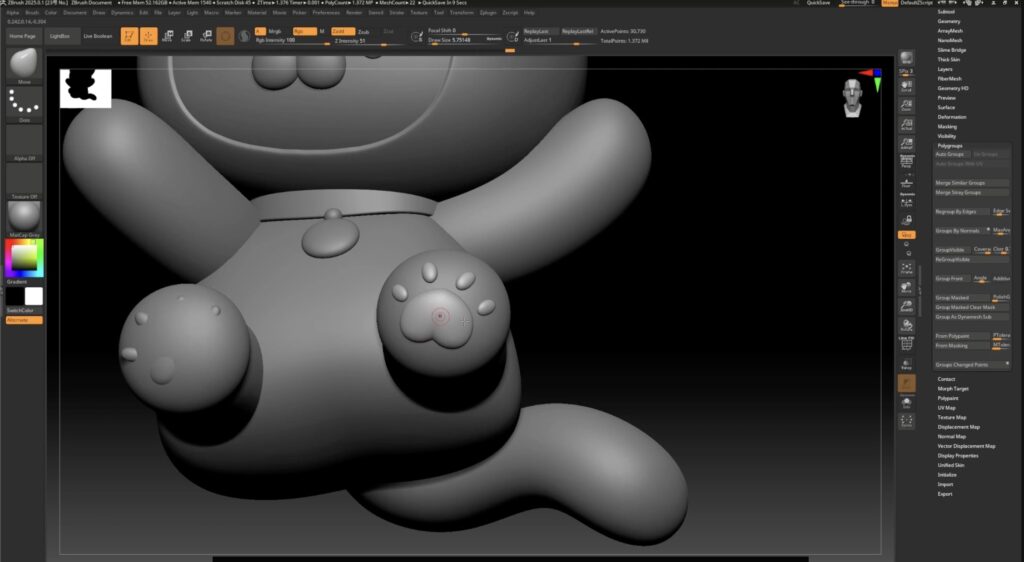1024x562 pixels.
Task: Toggle the orange Xpose/XYZ button
Action: pyautogui.click(x=906, y=235)
